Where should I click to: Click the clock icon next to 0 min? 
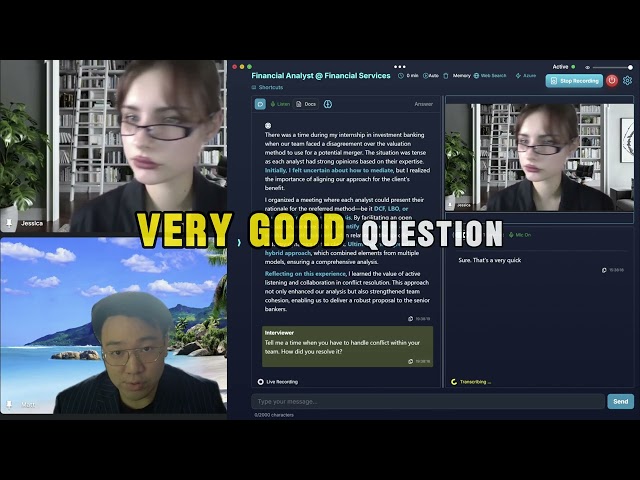[x=401, y=76]
